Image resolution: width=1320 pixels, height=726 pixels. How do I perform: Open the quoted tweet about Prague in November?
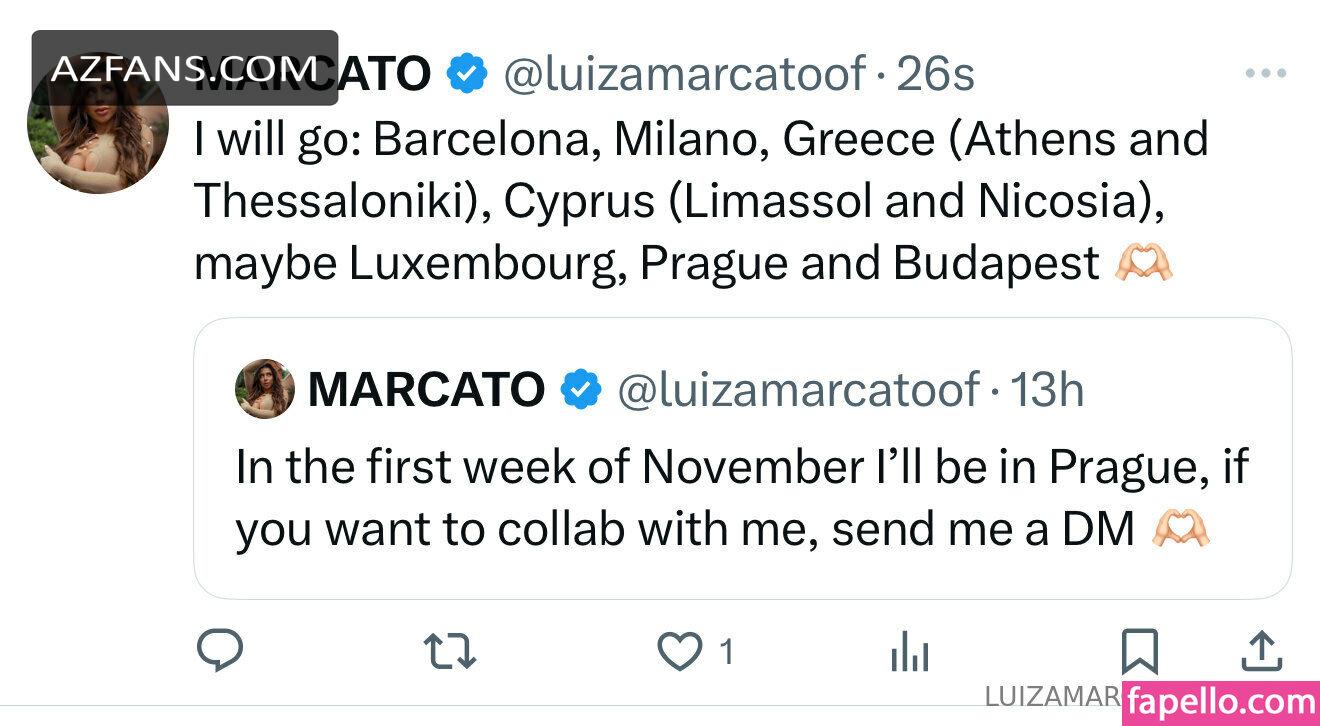click(x=742, y=498)
